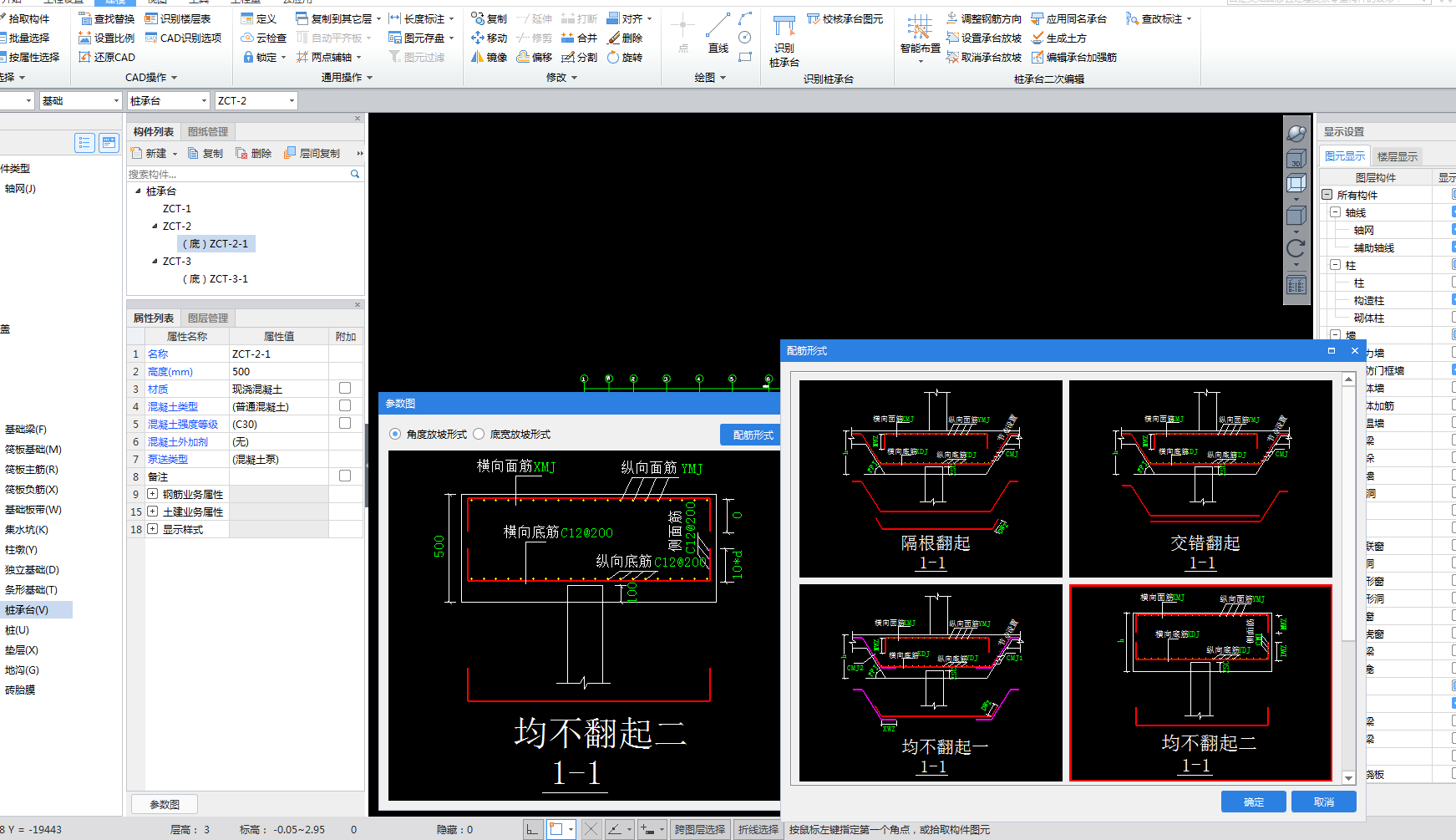This screenshot has width=1456, height=840.
Task: Collapse the ZCT-2 tree node
Action: click(x=155, y=226)
